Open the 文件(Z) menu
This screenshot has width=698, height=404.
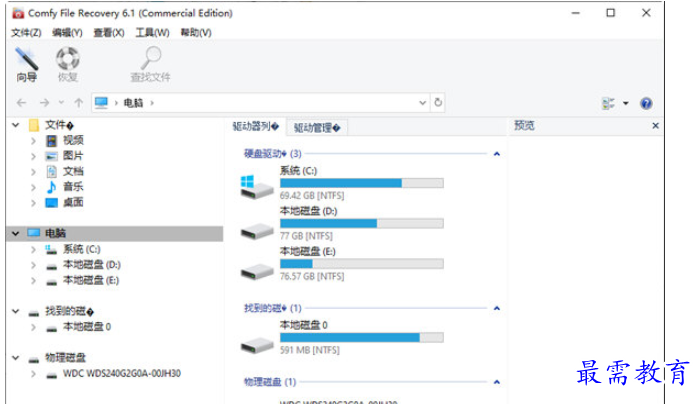26,32
